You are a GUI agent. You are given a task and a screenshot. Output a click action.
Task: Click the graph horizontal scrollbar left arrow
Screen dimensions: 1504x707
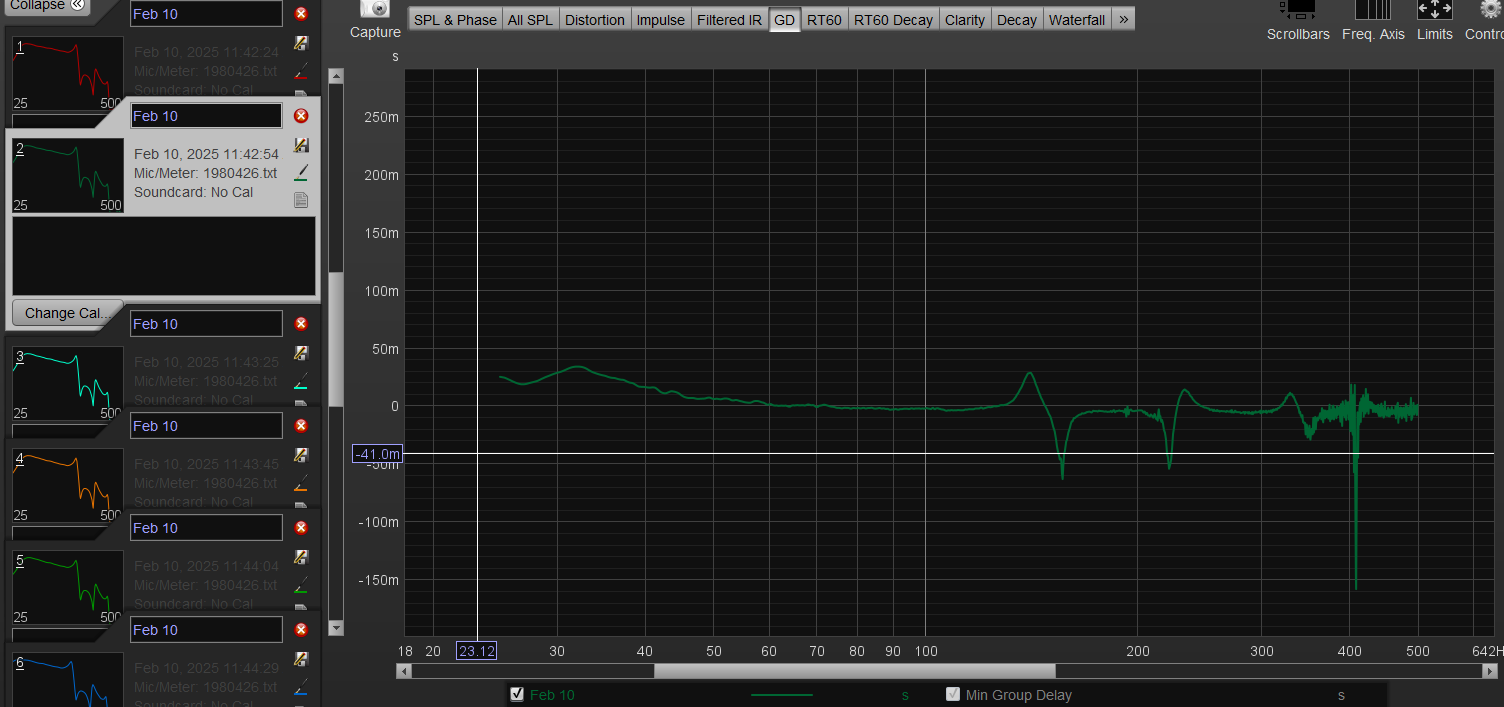[x=403, y=671]
